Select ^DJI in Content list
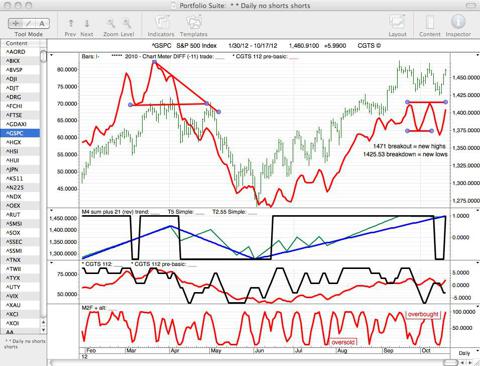This screenshot has width=480, height=366. [20, 79]
